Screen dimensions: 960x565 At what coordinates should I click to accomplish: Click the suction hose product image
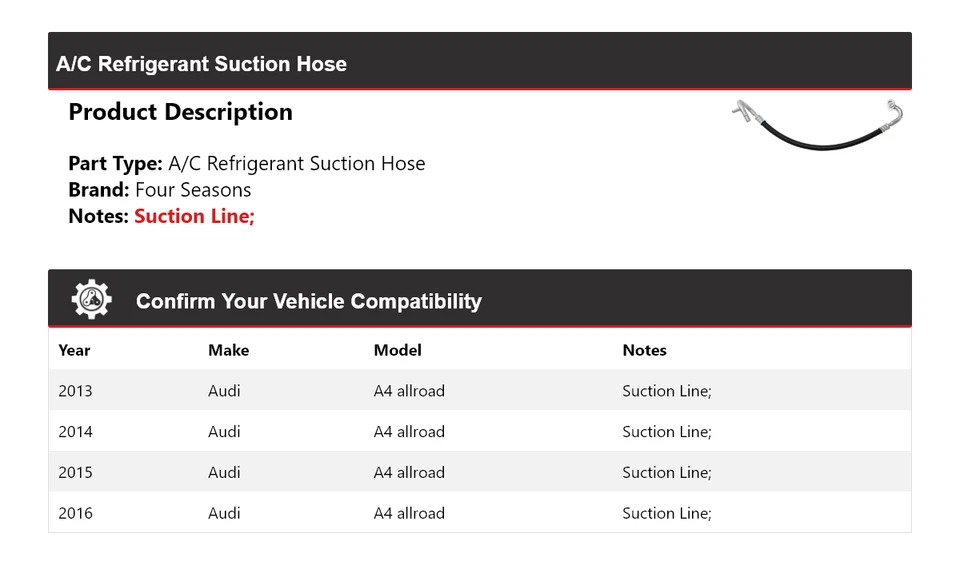(x=817, y=124)
